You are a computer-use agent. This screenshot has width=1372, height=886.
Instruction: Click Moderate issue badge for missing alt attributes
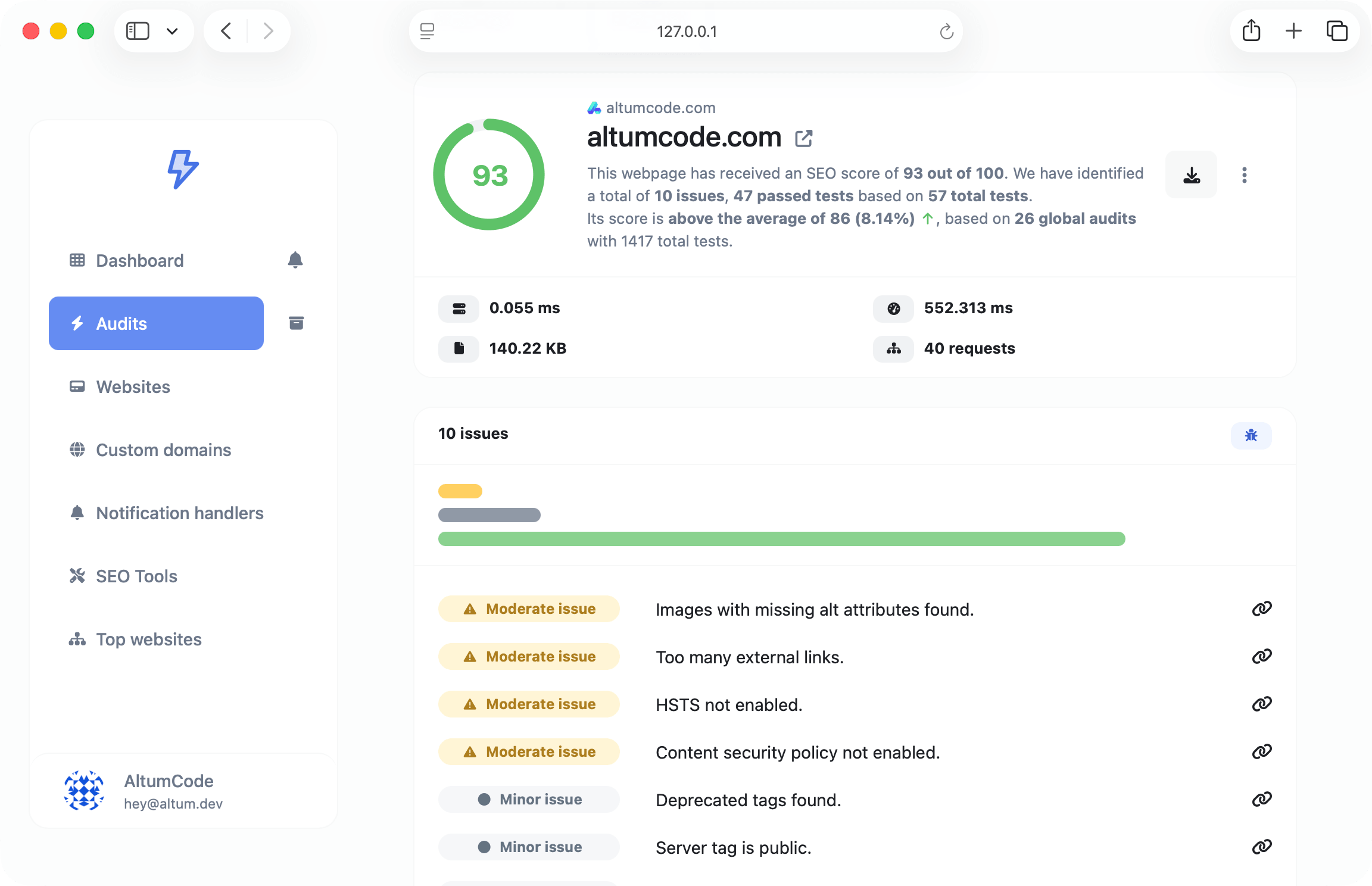click(529, 609)
